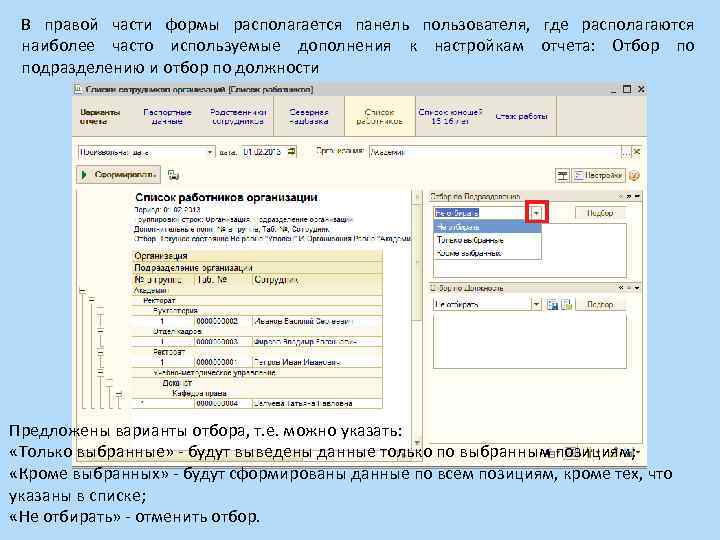720x540 pixels.
Task: Select the Петров Иван Иванович employee cell
Action: click(x=317, y=362)
